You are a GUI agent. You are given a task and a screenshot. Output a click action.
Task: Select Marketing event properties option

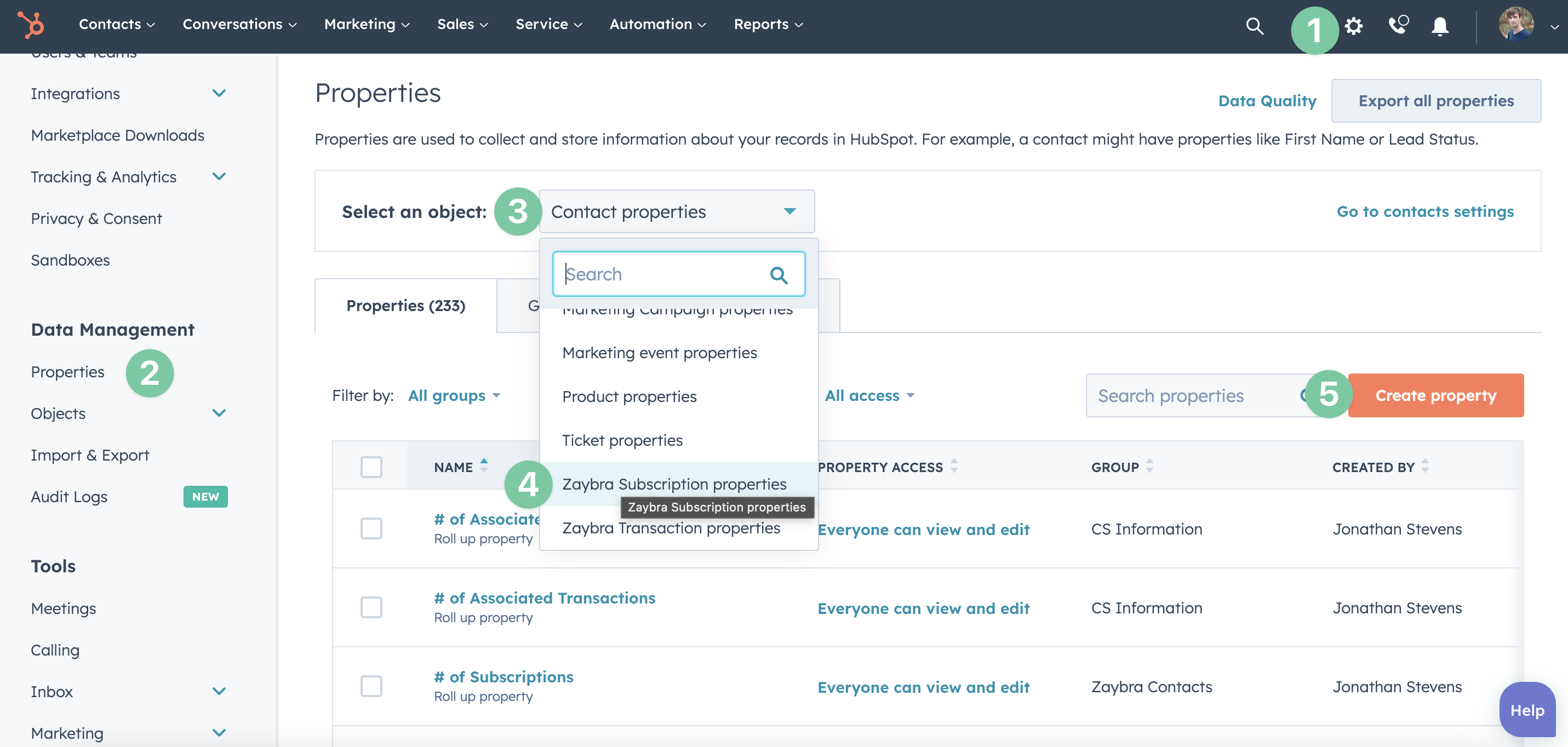tap(679, 353)
